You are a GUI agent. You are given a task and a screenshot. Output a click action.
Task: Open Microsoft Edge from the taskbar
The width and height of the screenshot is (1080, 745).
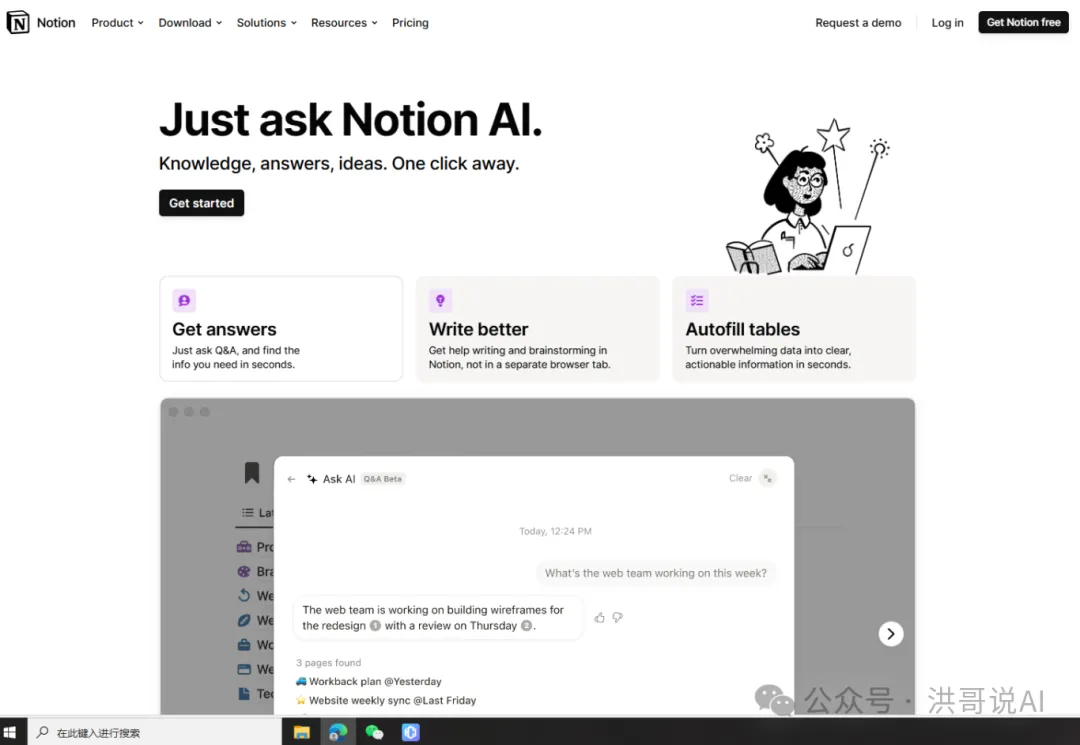click(x=338, y=732)
